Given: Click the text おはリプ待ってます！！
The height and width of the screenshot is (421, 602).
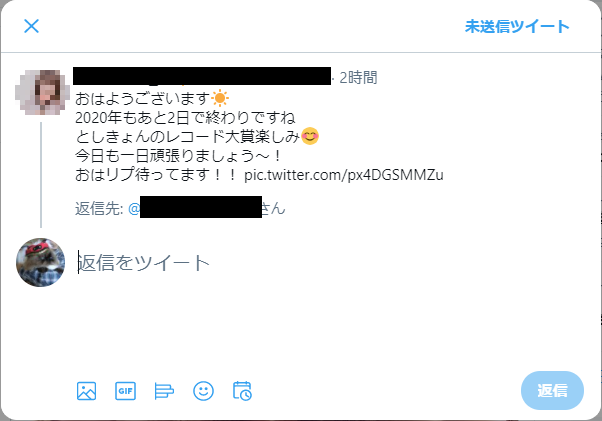Looking at the screenshot, I should point(156,175).
